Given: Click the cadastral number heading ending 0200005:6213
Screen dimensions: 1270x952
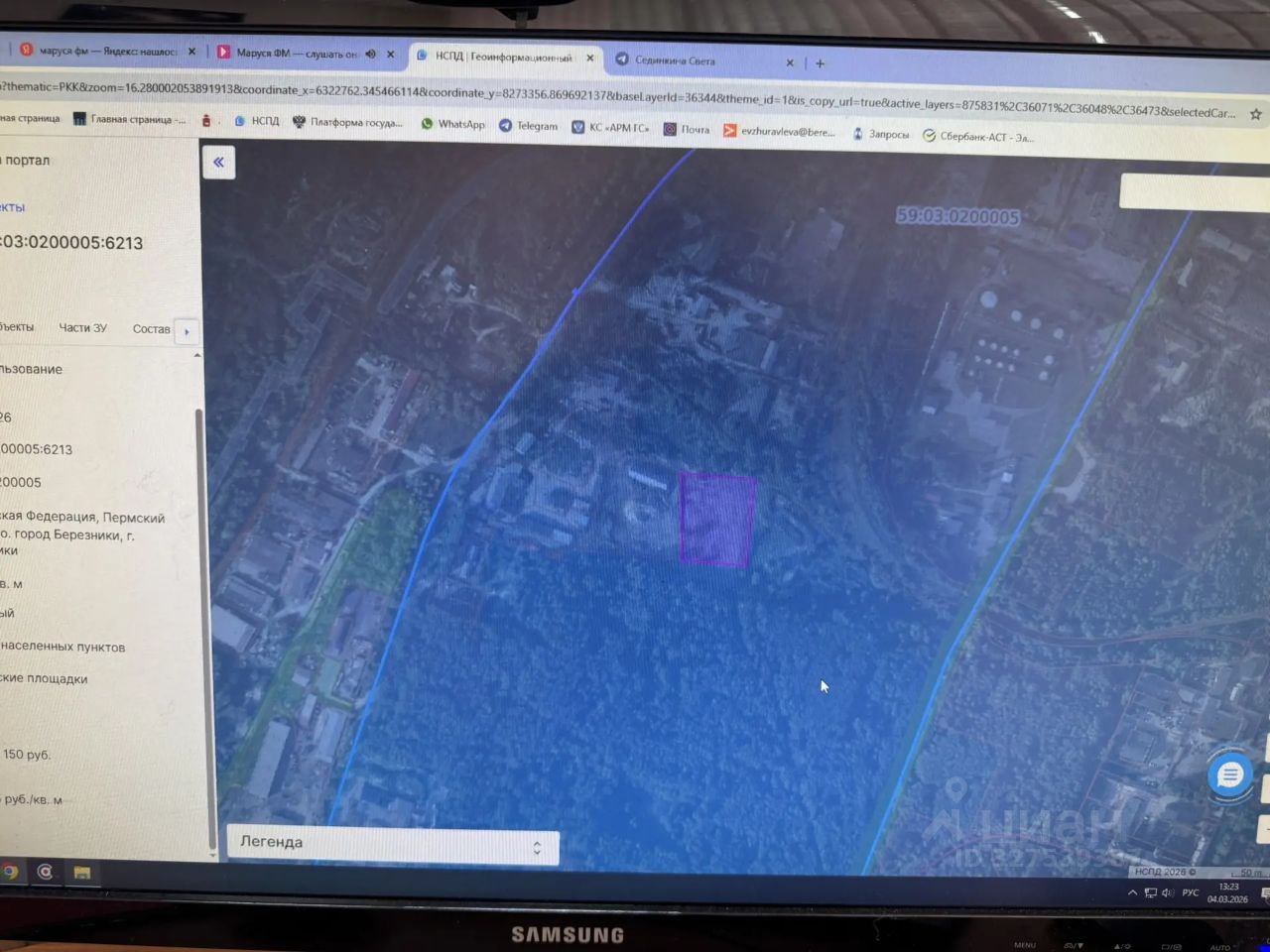Looking at the screenshot, I should [x=71, y=243].
